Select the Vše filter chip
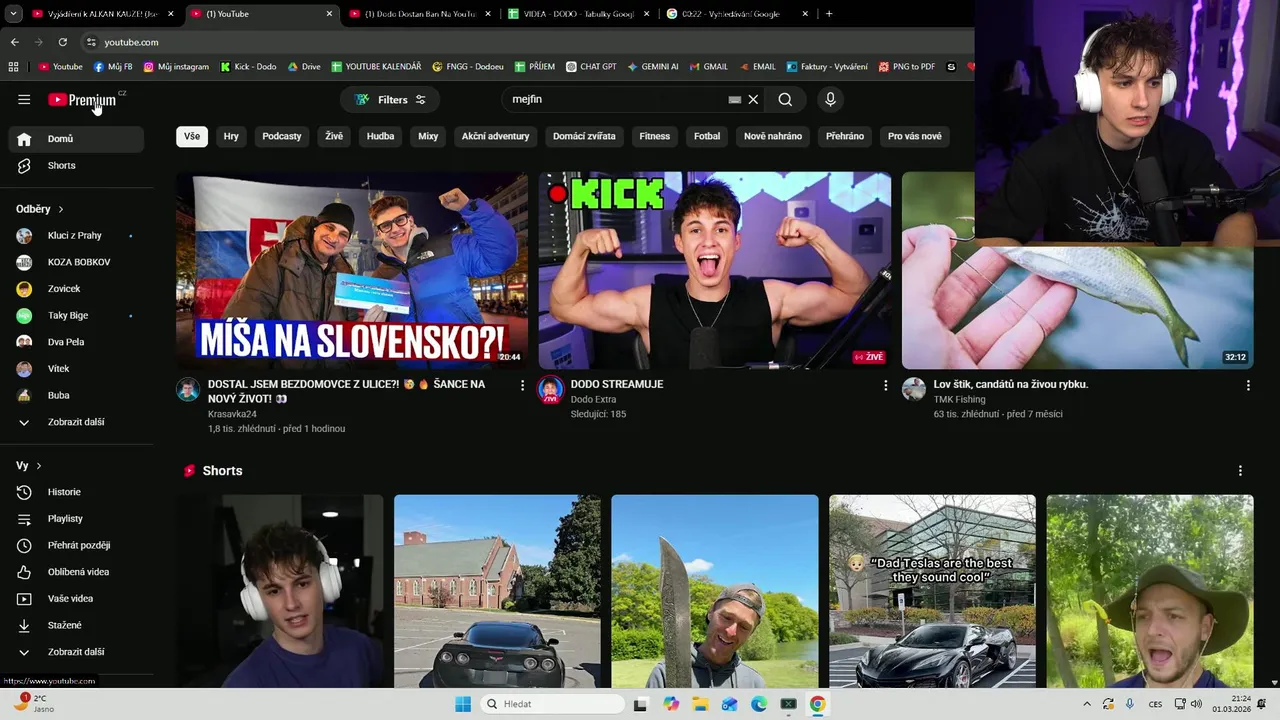1280x720 pixels. click(x=192, y=136)
